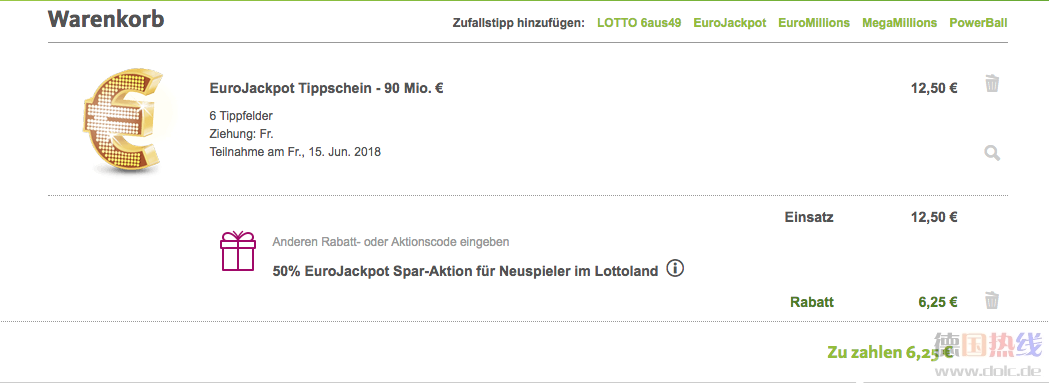Open 'Anderen Rabatt- oder Aktionscode eingeben'
The width and height of the screenshot is (1049, 383).
coord(391,242)
